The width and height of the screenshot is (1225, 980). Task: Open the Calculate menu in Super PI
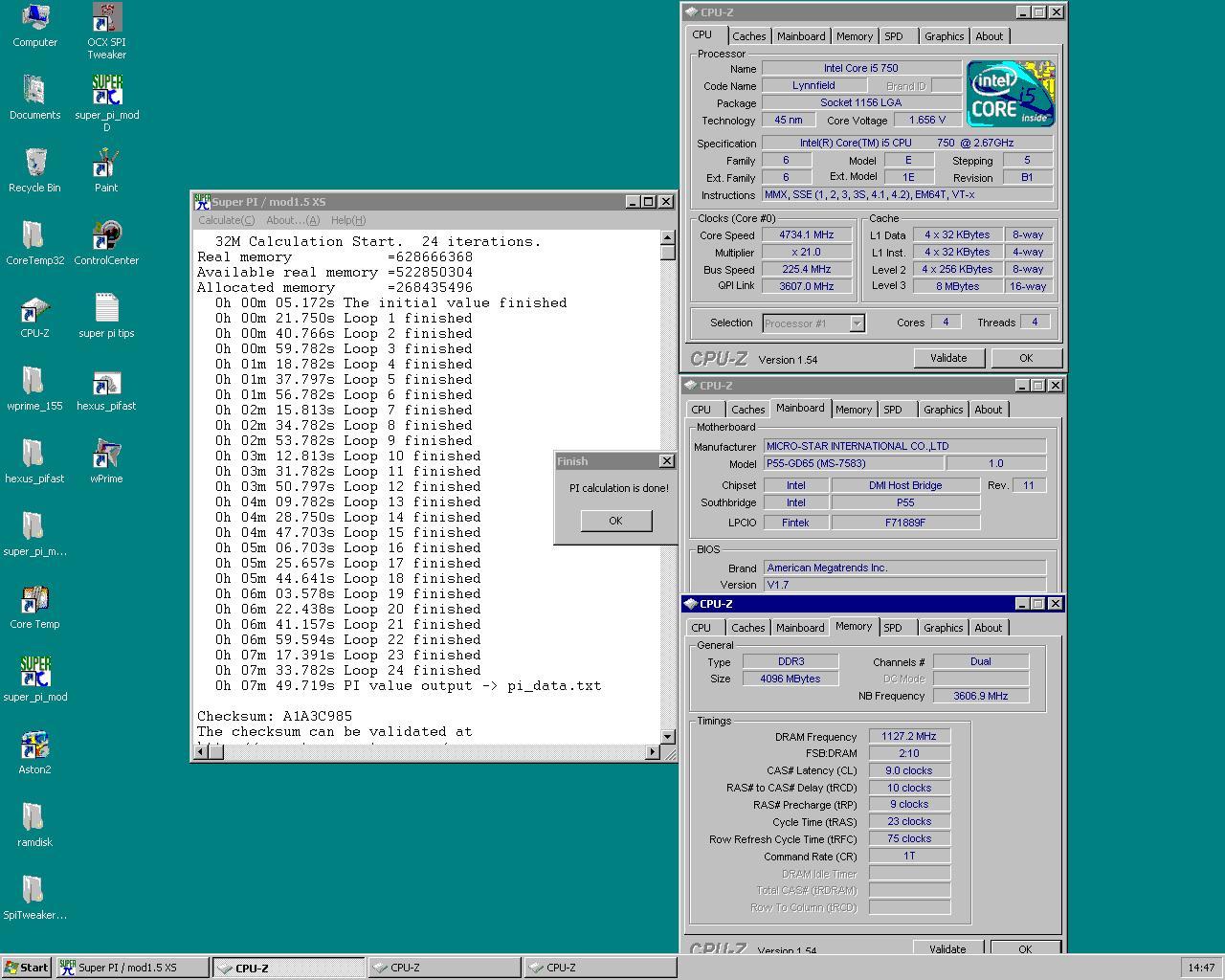click(226, 220)
